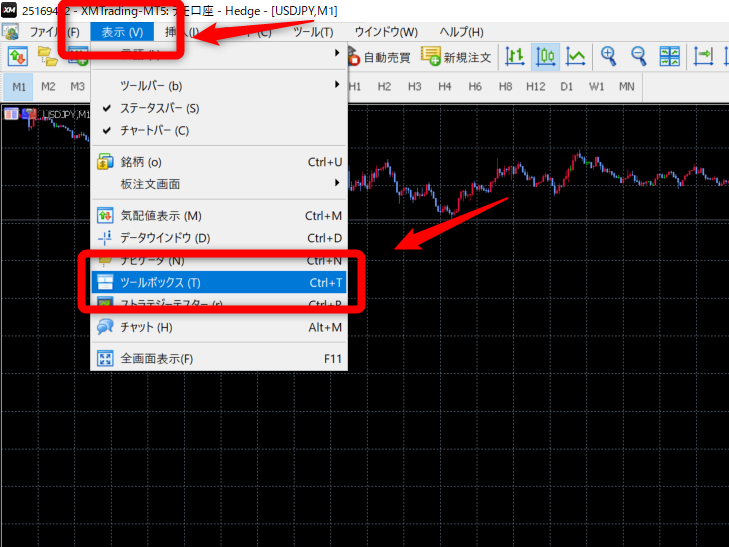This screenshot has height=547, width=729.
Task: Click 新規注文 new order button
Action: pos(456,57)
